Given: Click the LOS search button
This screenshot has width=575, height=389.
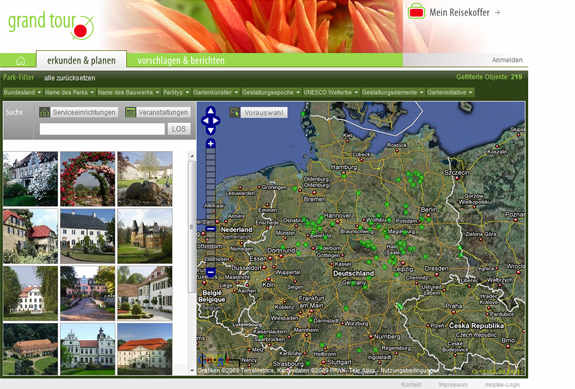Looking at the screenshot, I should click(179, 129).
